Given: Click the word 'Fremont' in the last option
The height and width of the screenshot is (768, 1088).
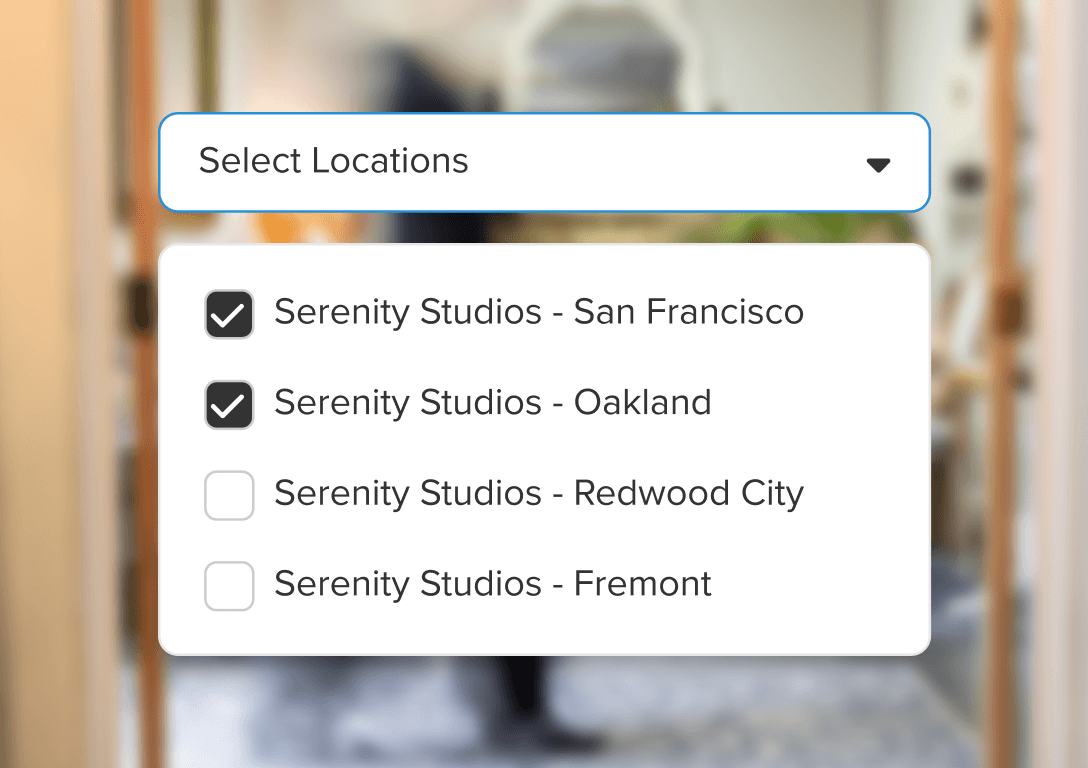Looking at the screenshot, I should click(642, 584).
